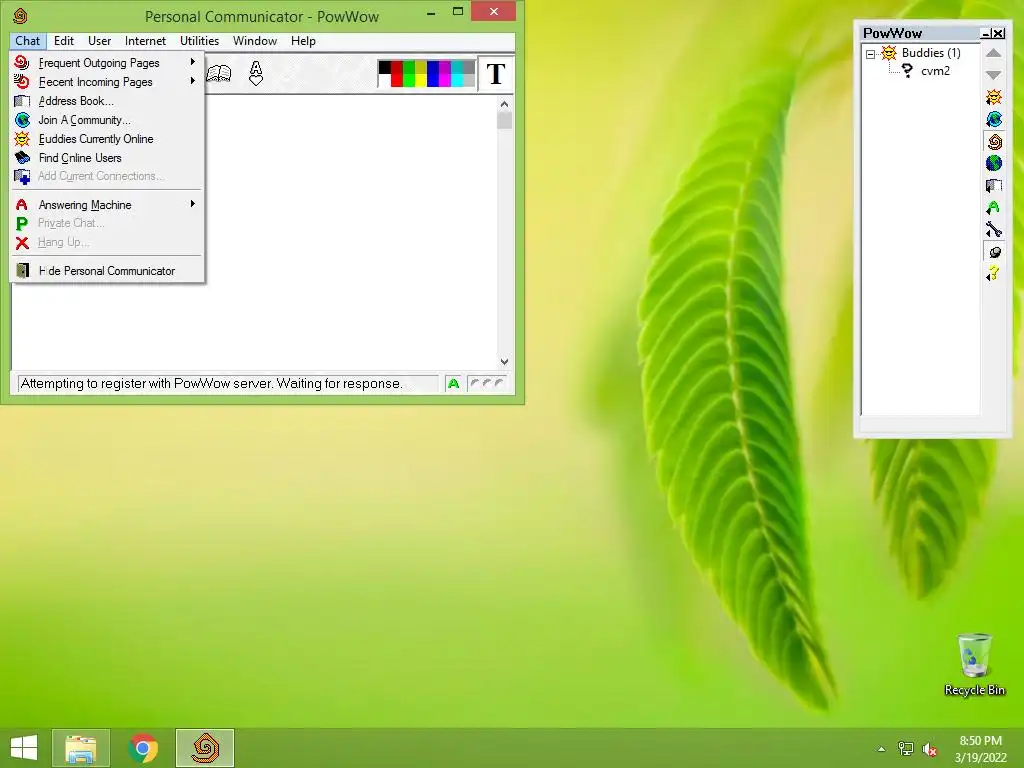Click the down arrow in PowWow sidebar
This screenshot has height=768, width=1024.
pyautogui.click(x=993, y=75)
